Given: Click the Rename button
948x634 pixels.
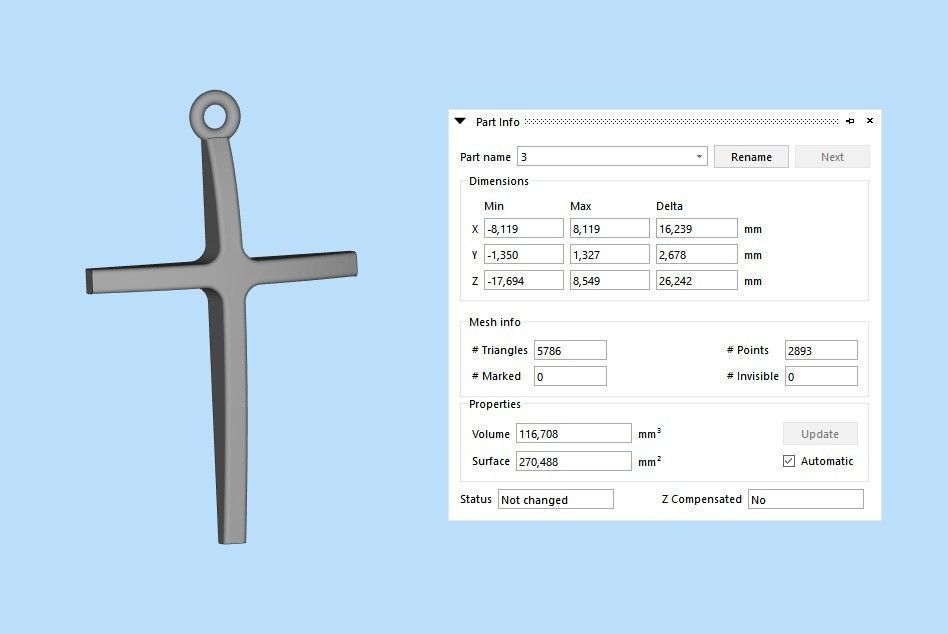Looking at the screenshot, I should (751, 157).
